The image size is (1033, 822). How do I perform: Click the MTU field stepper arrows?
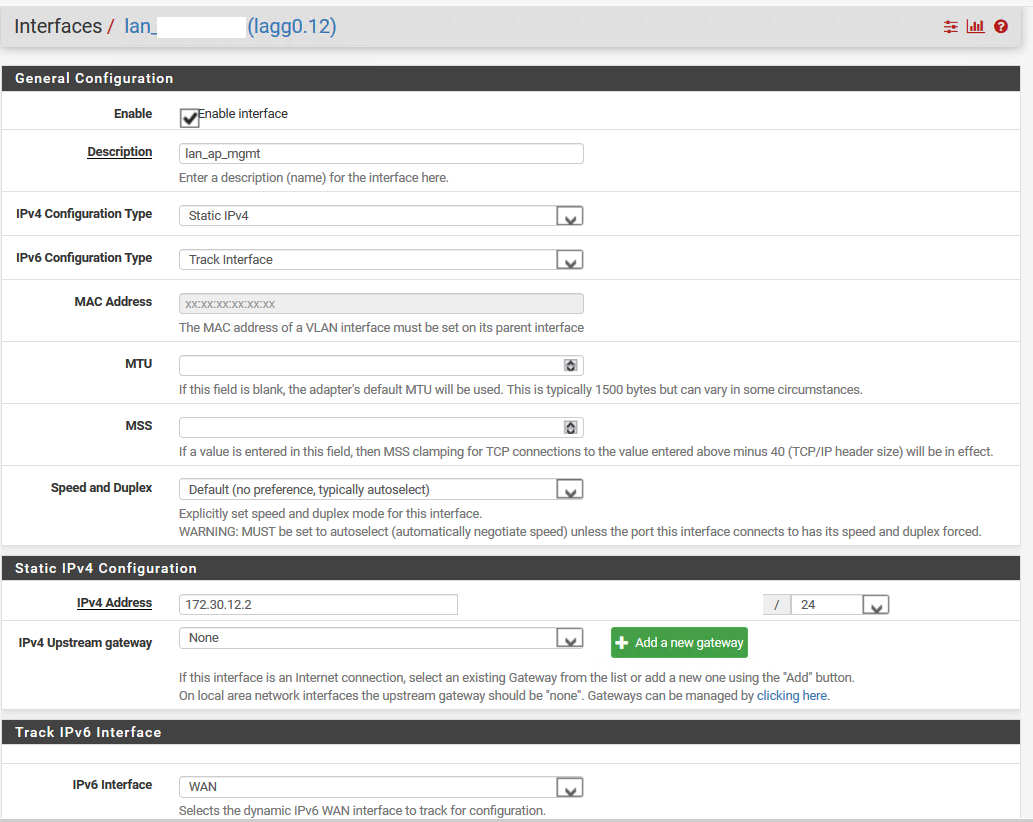point(570,365)
